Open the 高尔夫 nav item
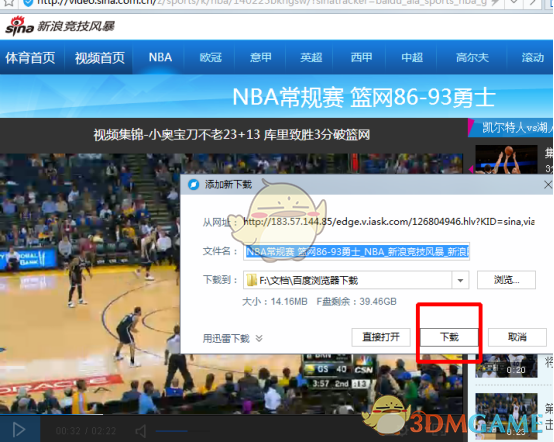 click(472, 57)
